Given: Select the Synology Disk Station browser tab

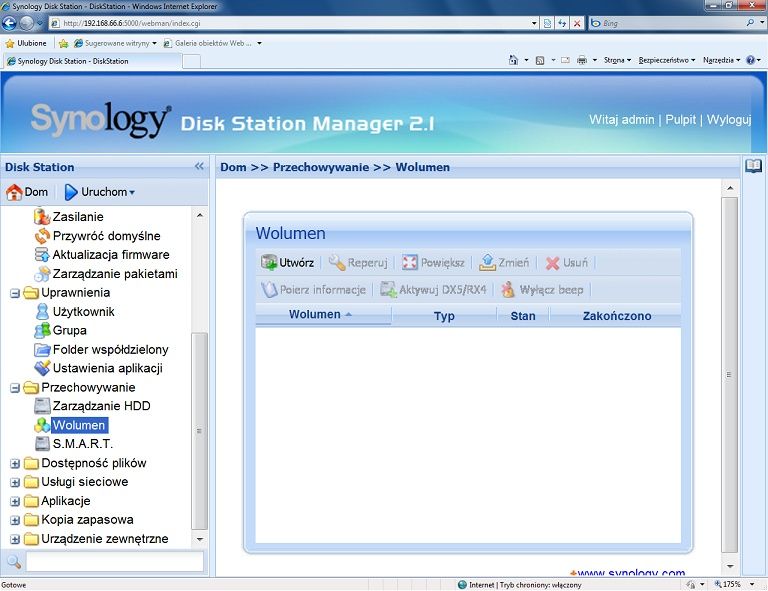Looking at the screenshot, I should tap(92, 61).
